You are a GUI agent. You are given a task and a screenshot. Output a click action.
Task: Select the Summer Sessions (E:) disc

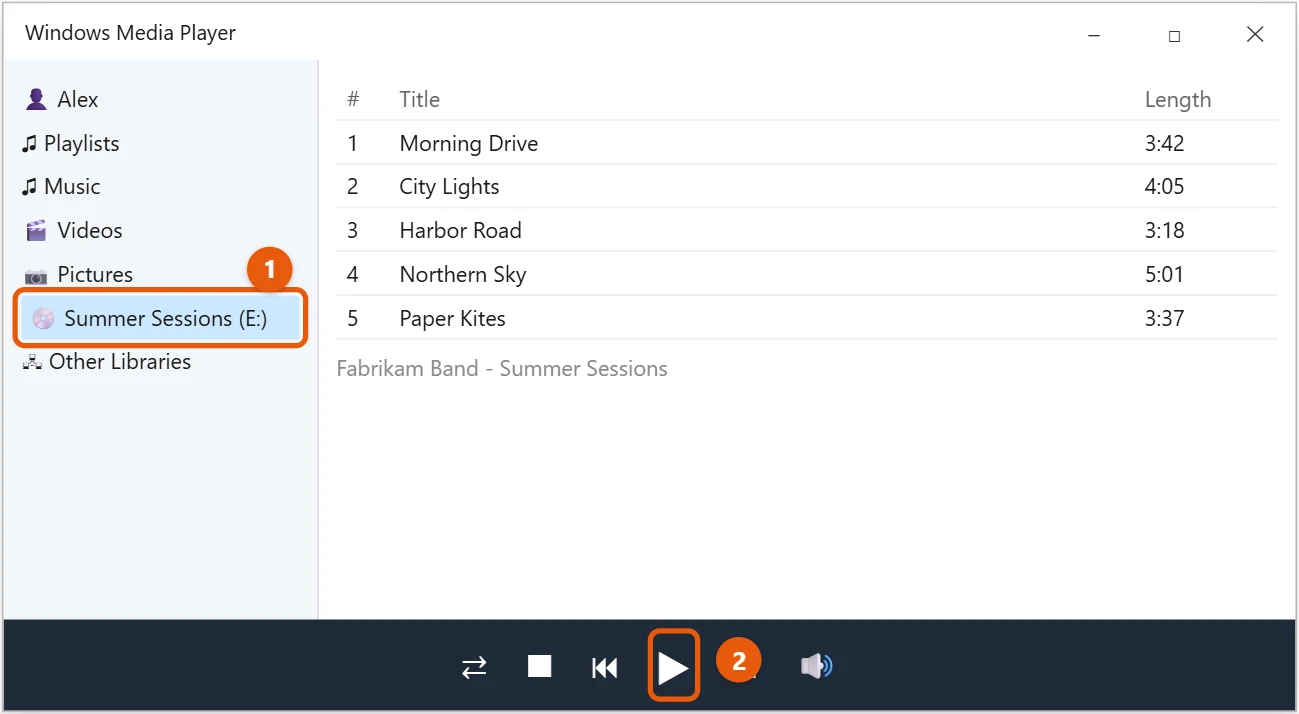tap(160, 318)
